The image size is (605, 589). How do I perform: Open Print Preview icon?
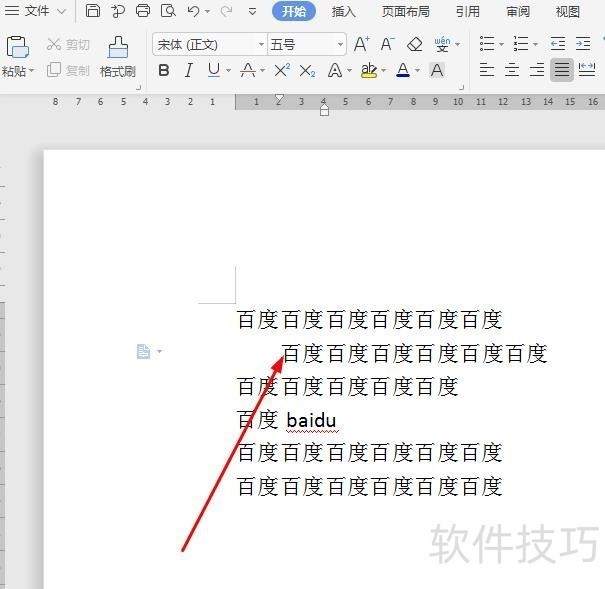tap(168, 11)
